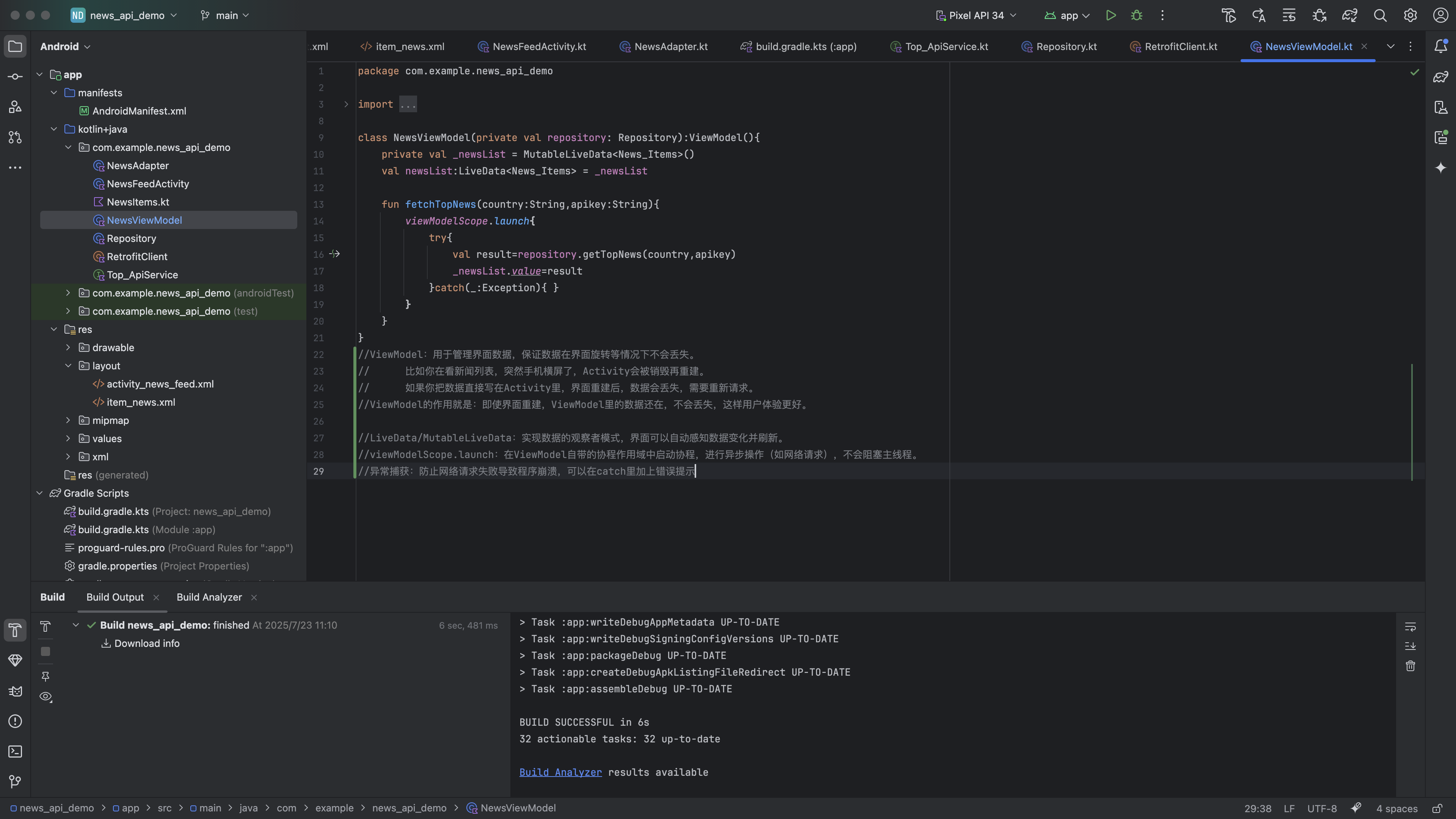Open the Search Everywhere magnifier
Screen dimensions: 1456x819
[1380, 15]
